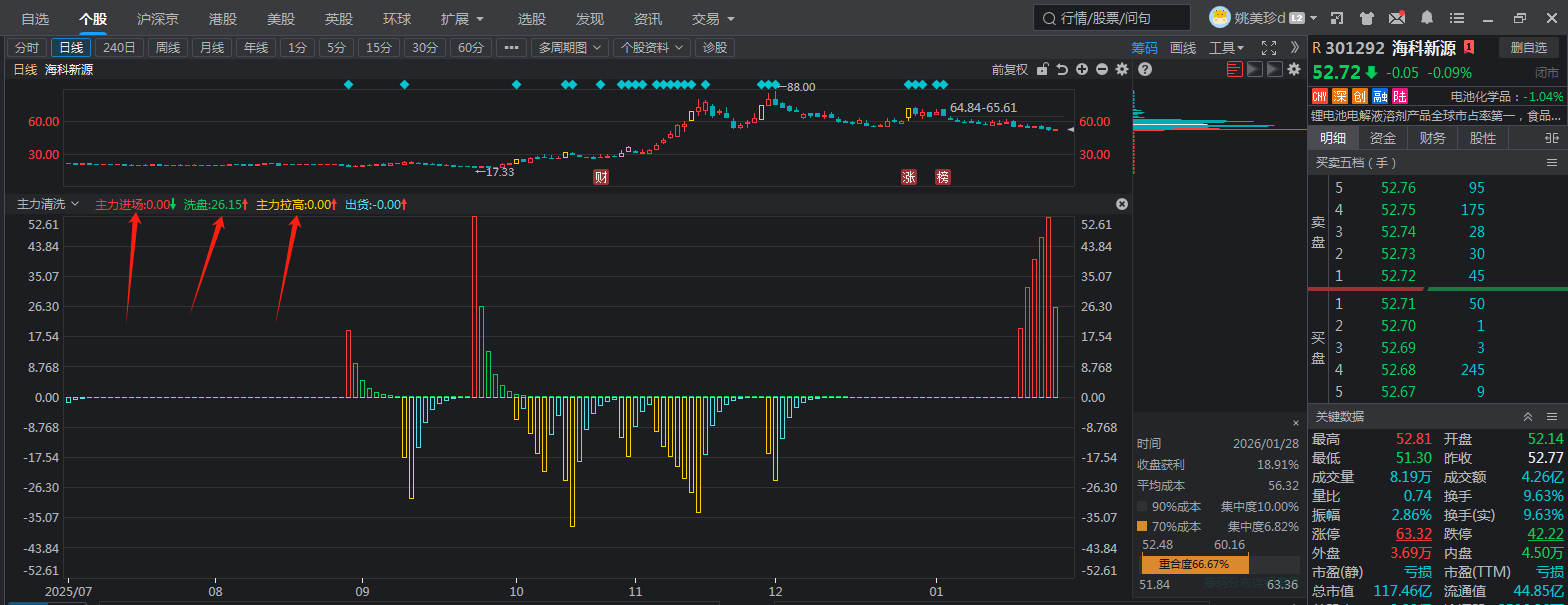1568x605 pixels.
Task: Toggle the 筹码 chip distribution panel
Action: point(1144,47)
